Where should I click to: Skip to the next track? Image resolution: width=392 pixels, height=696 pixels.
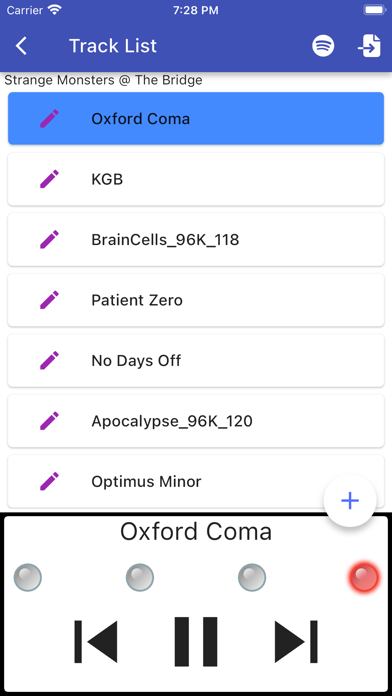click(x=296, y=642)
